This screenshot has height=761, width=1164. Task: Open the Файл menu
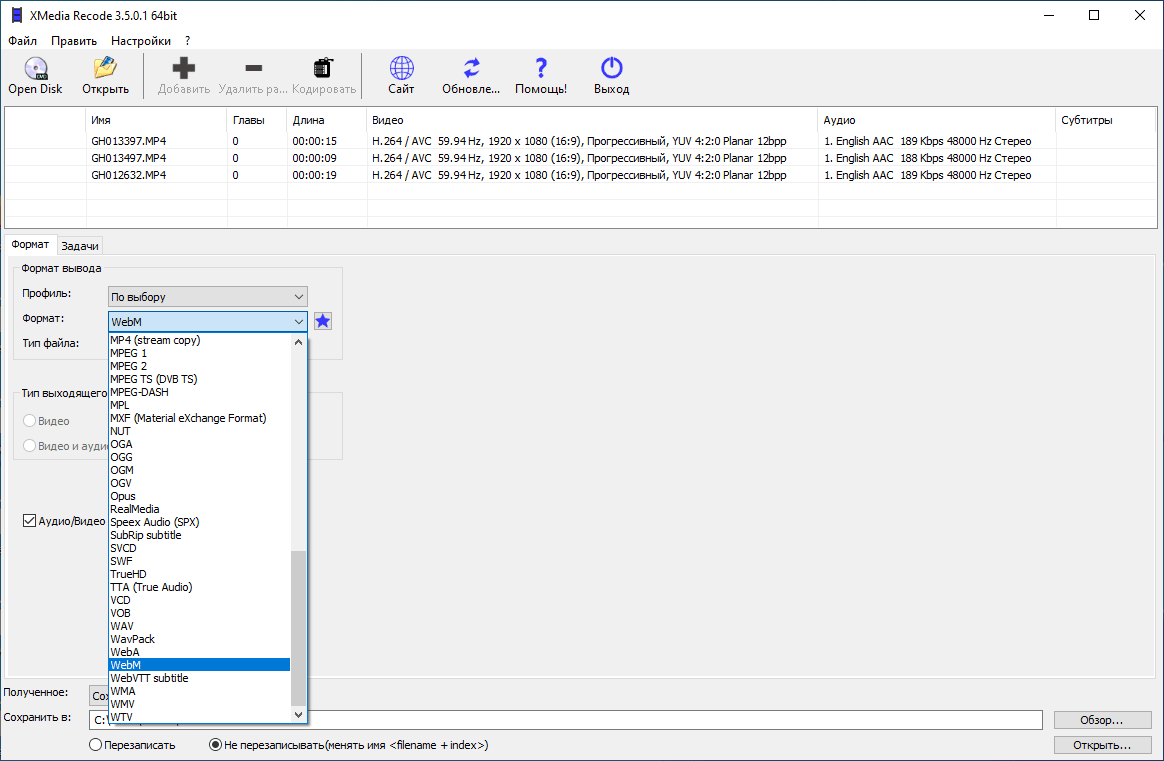point(22,41)
